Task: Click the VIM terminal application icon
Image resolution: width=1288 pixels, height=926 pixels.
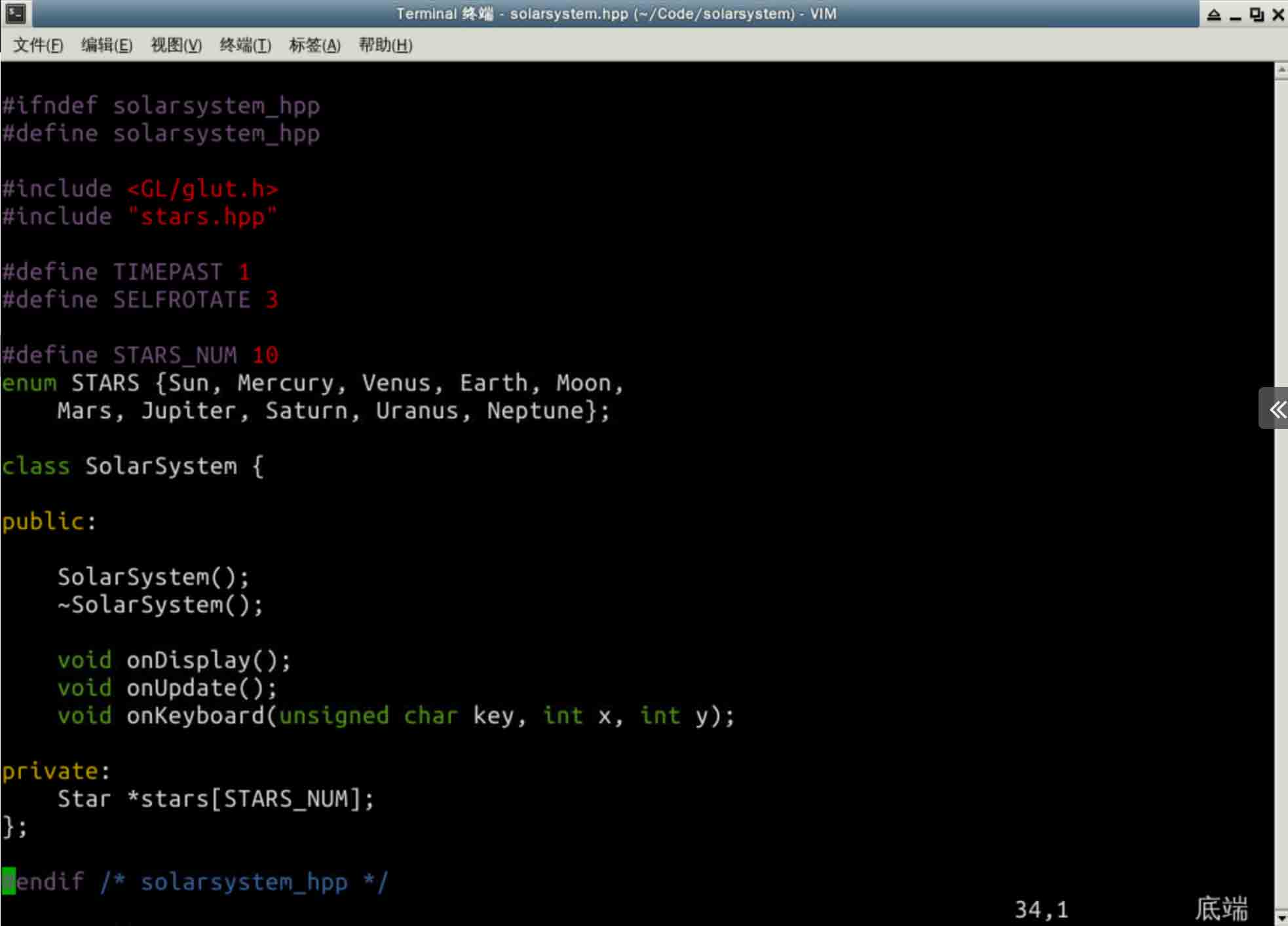Action: 15,13
